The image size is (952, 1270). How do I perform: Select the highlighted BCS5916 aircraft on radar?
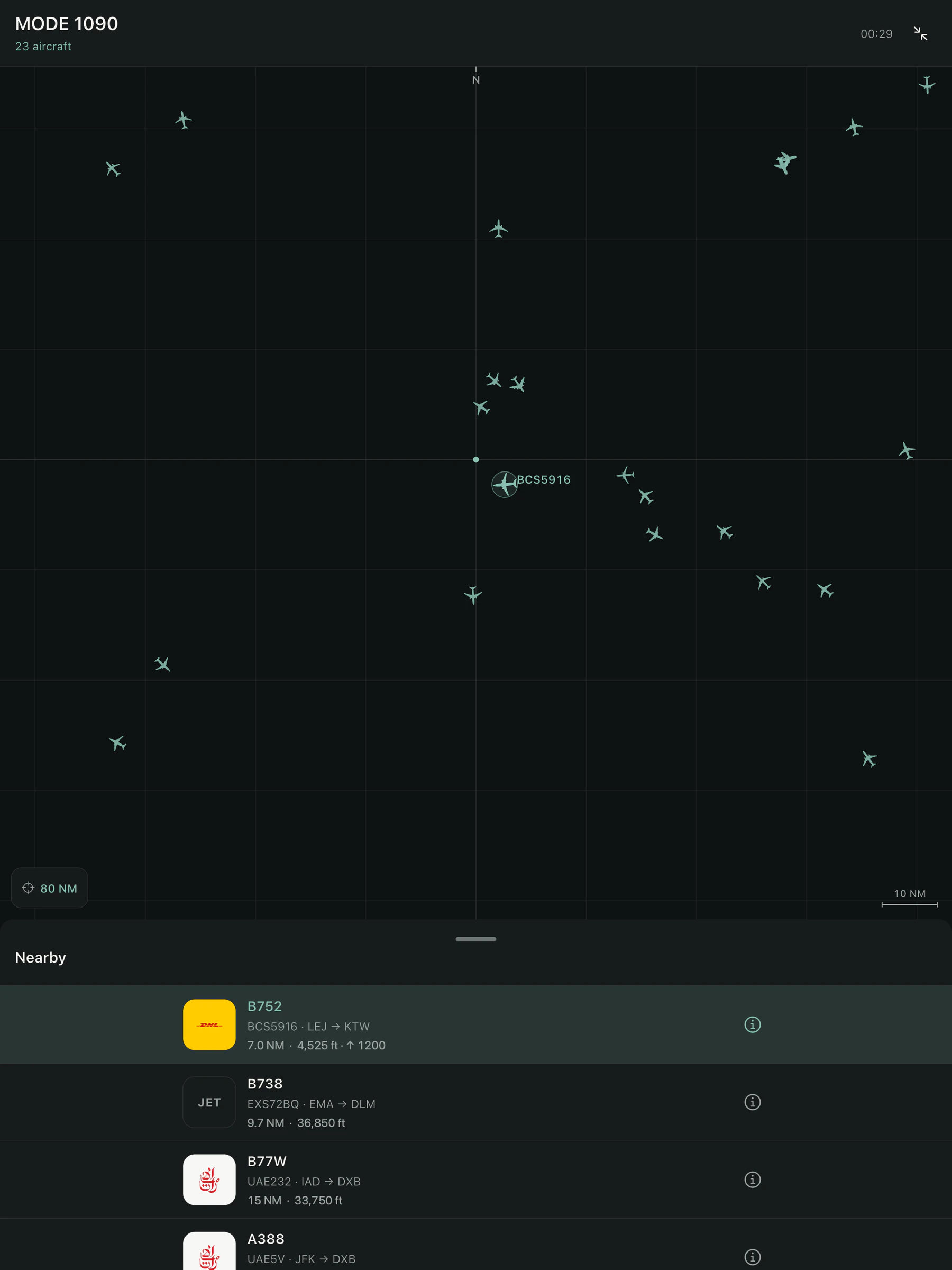click(x=505, y=485)
